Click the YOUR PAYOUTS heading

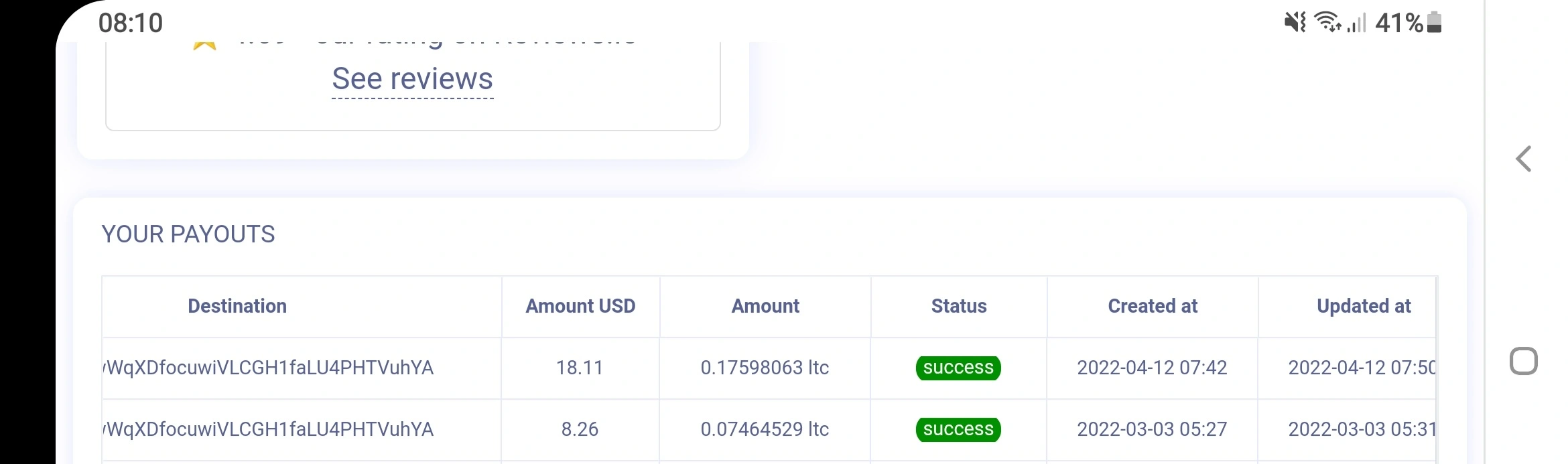(x=188, y=234)
